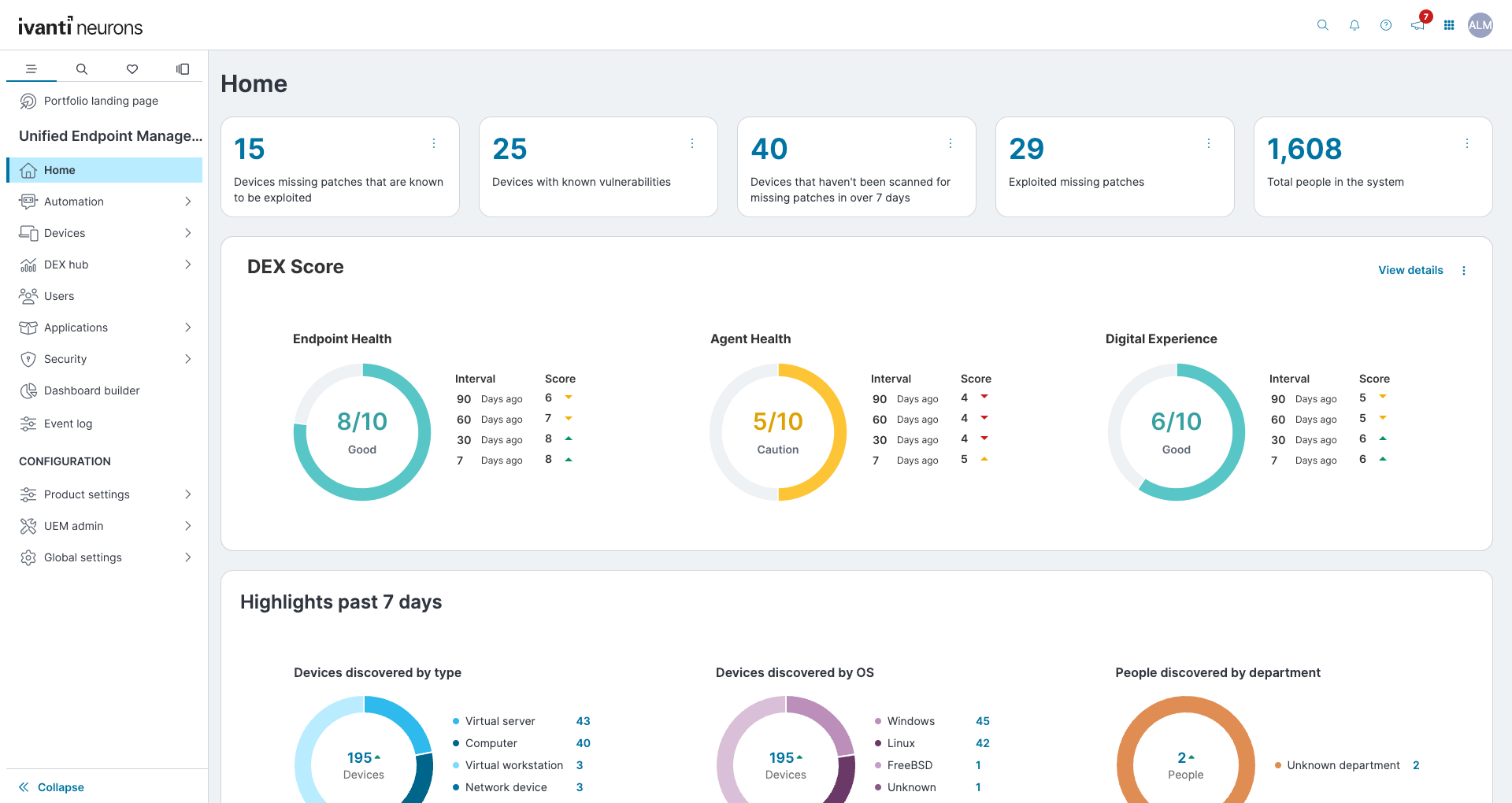The width and height of the screenshot is (1512, 803).
Task: Click the Users people icon
Action: (28, 296)
